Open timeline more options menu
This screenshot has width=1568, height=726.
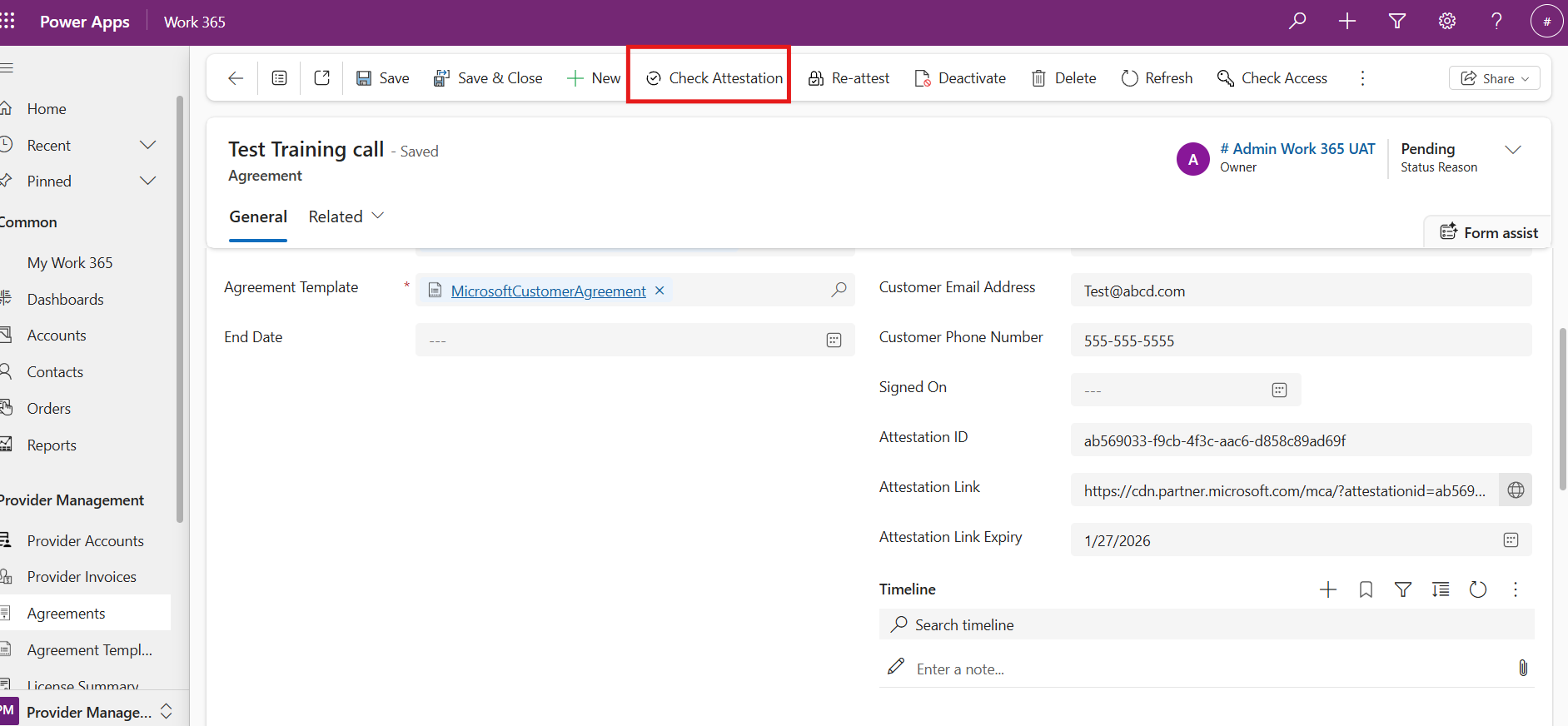(1516, 589)
